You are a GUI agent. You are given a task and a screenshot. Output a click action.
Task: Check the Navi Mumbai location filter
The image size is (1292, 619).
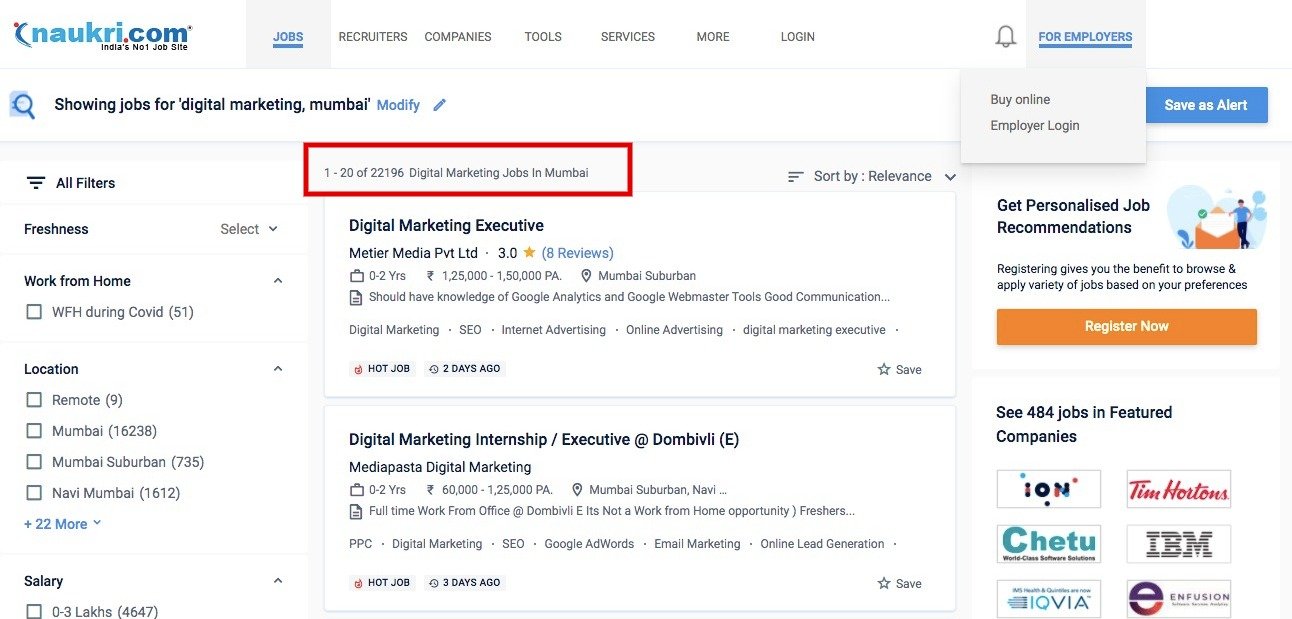34,493
